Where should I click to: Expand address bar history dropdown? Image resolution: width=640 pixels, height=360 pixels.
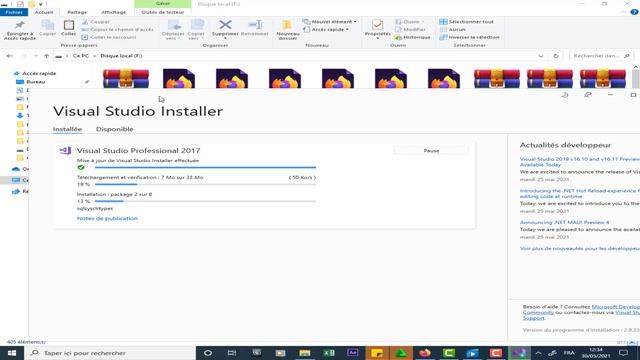pos(541,56)
